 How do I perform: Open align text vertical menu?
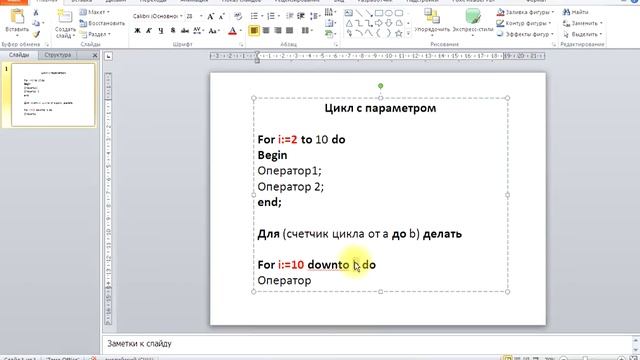click(330, 23)
